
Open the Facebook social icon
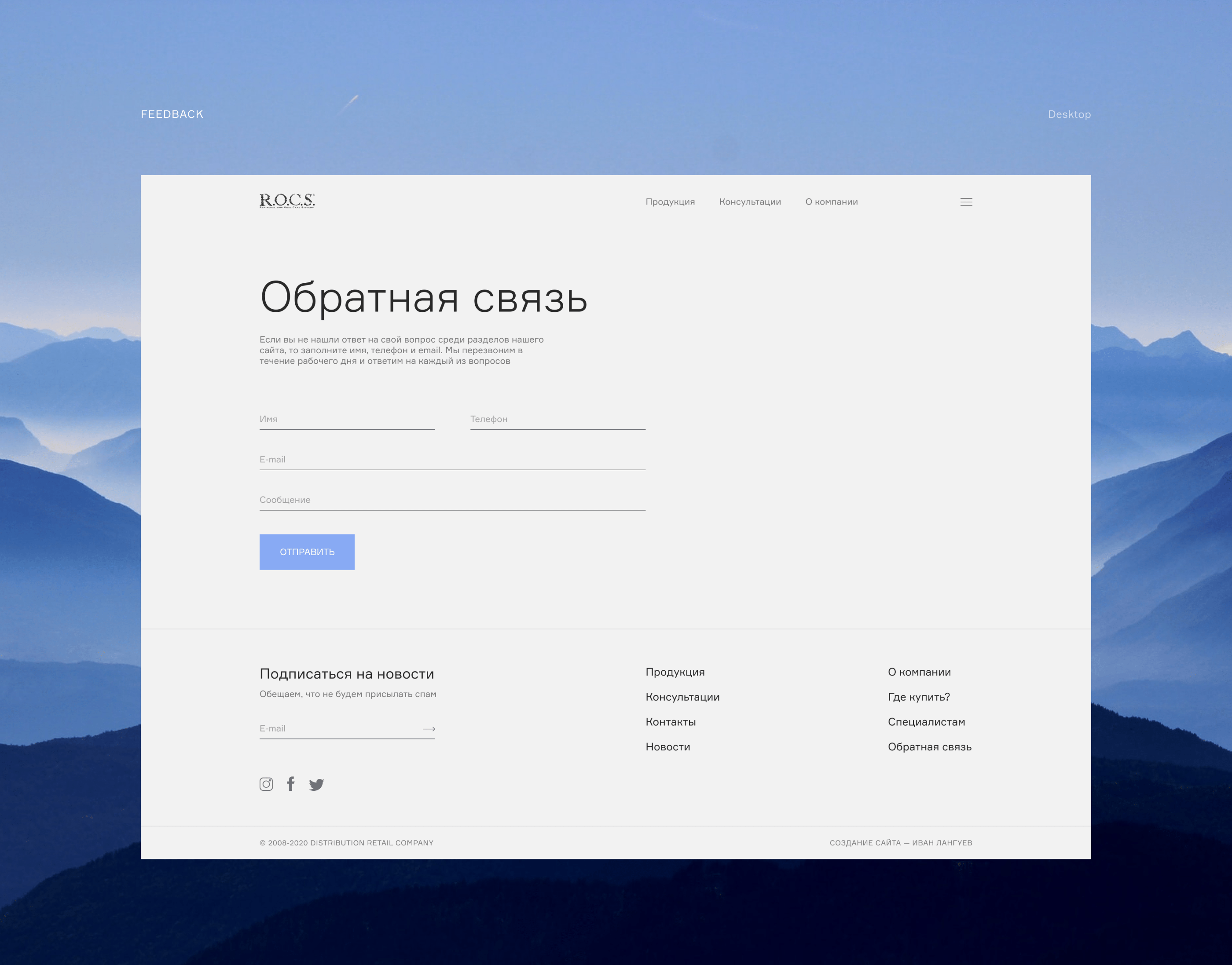tap(290, 784)
